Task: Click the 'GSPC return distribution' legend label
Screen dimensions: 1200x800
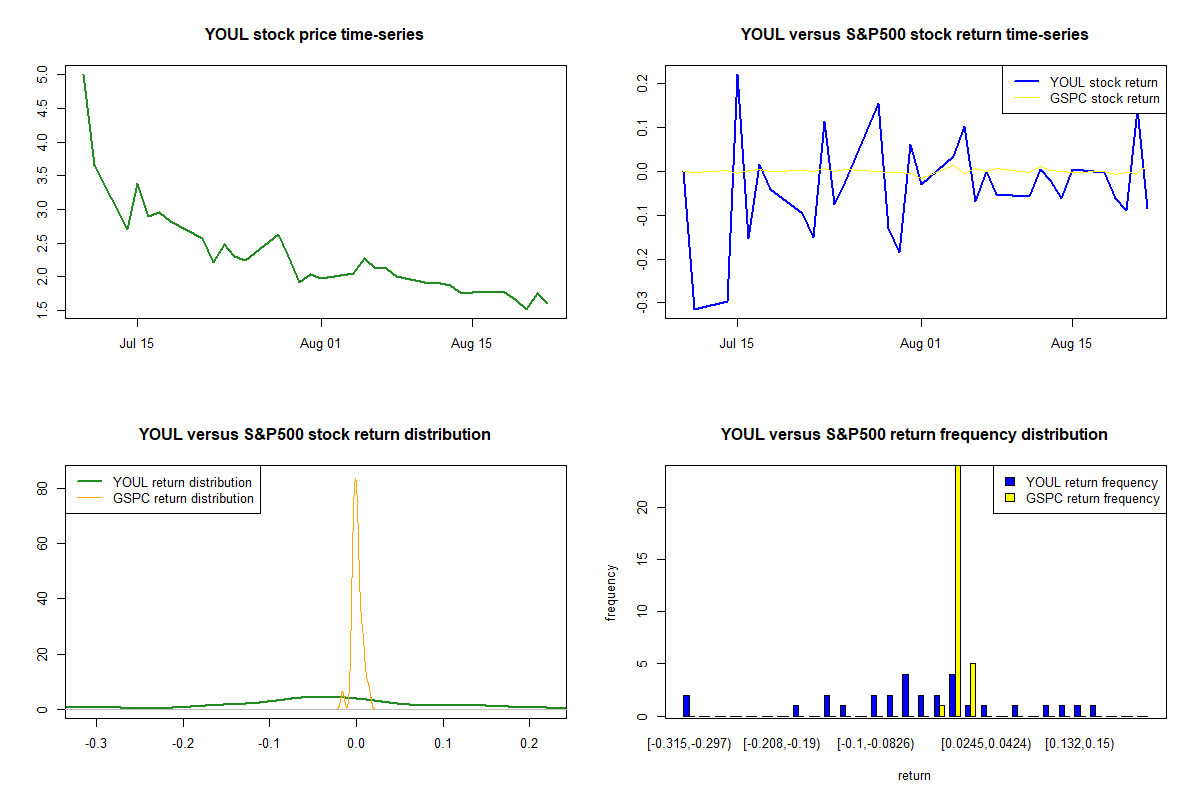Action: coord(182,498)
